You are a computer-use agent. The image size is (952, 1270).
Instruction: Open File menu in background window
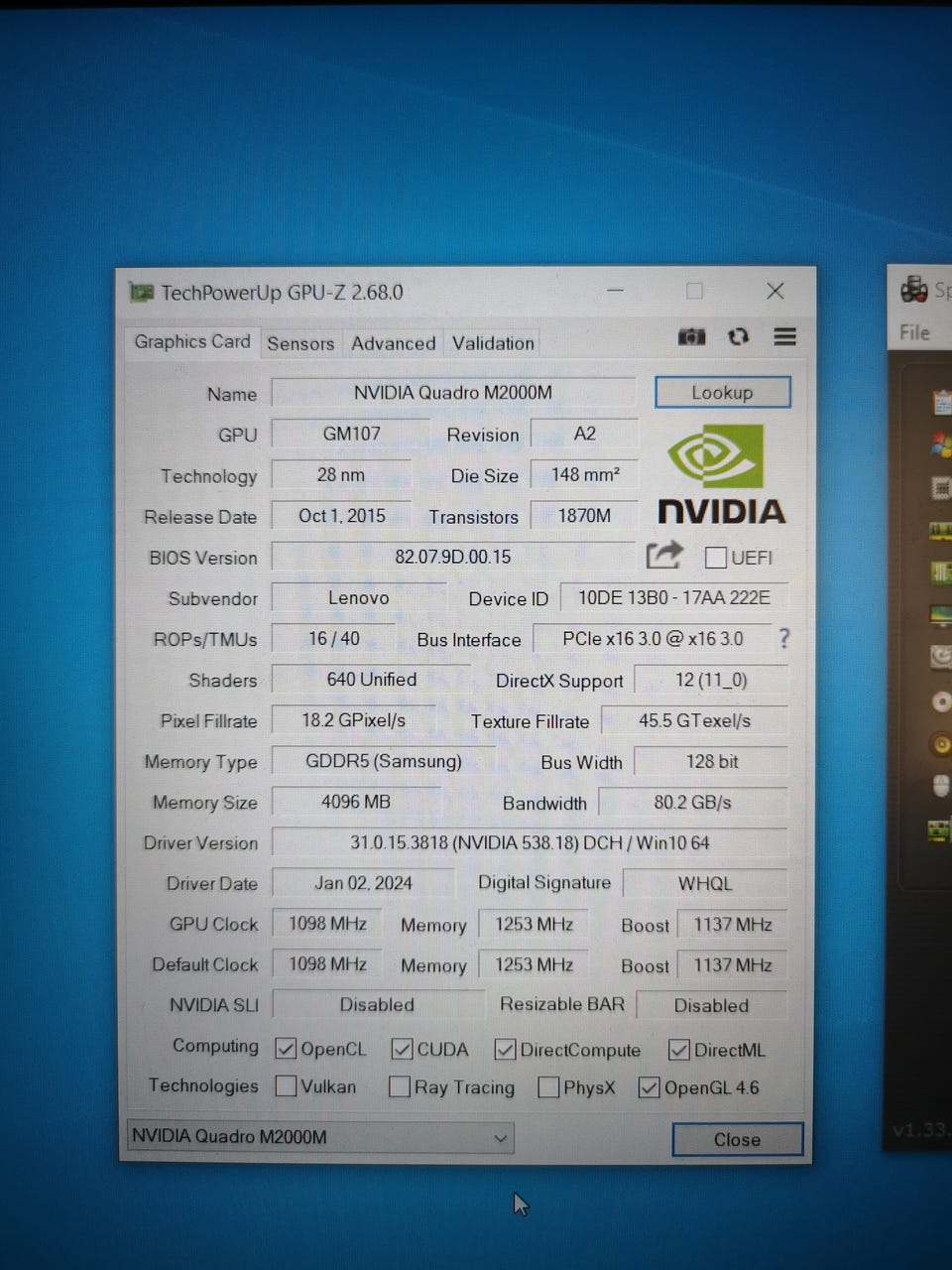tap(914, 332)
